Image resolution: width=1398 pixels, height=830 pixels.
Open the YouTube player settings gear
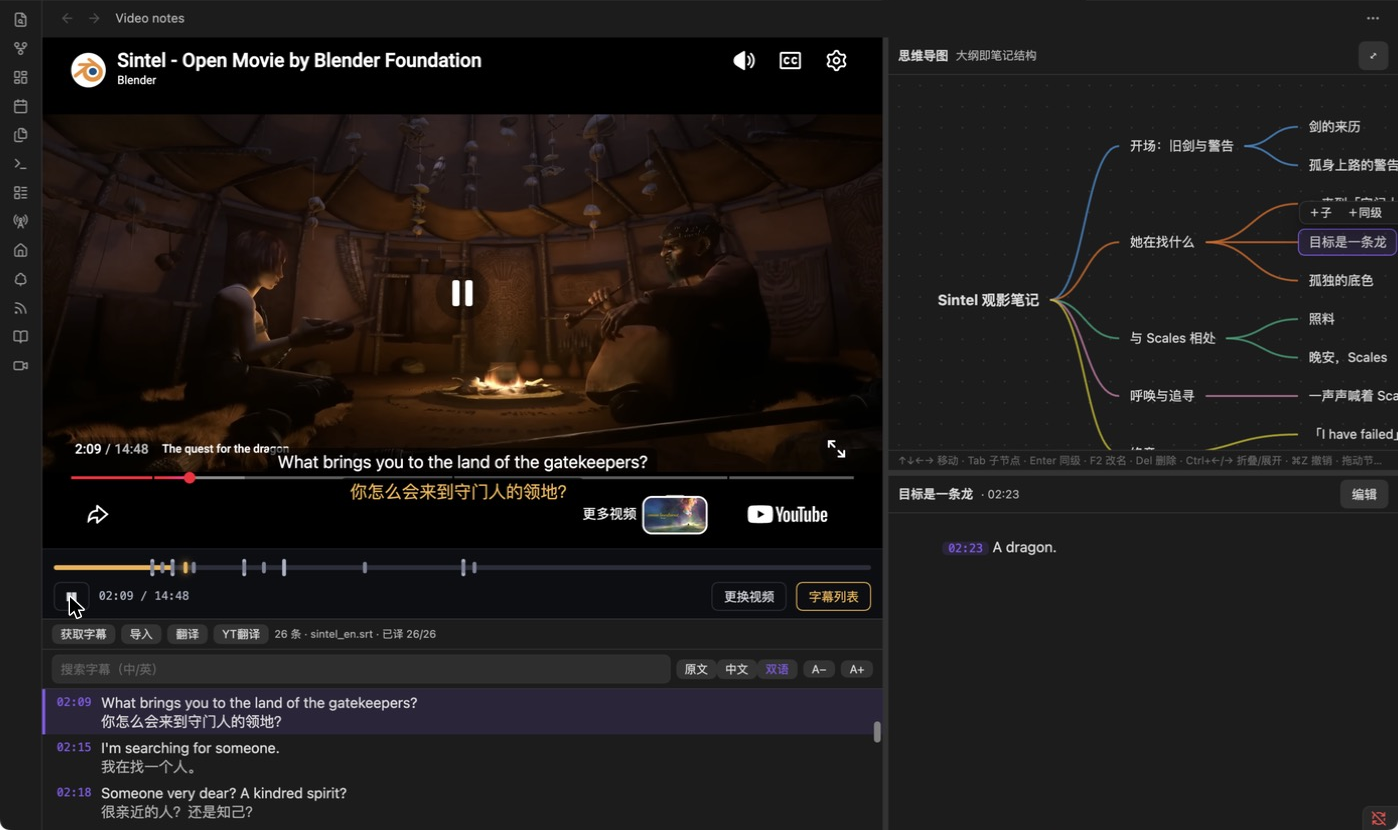[x=836, y=61]
